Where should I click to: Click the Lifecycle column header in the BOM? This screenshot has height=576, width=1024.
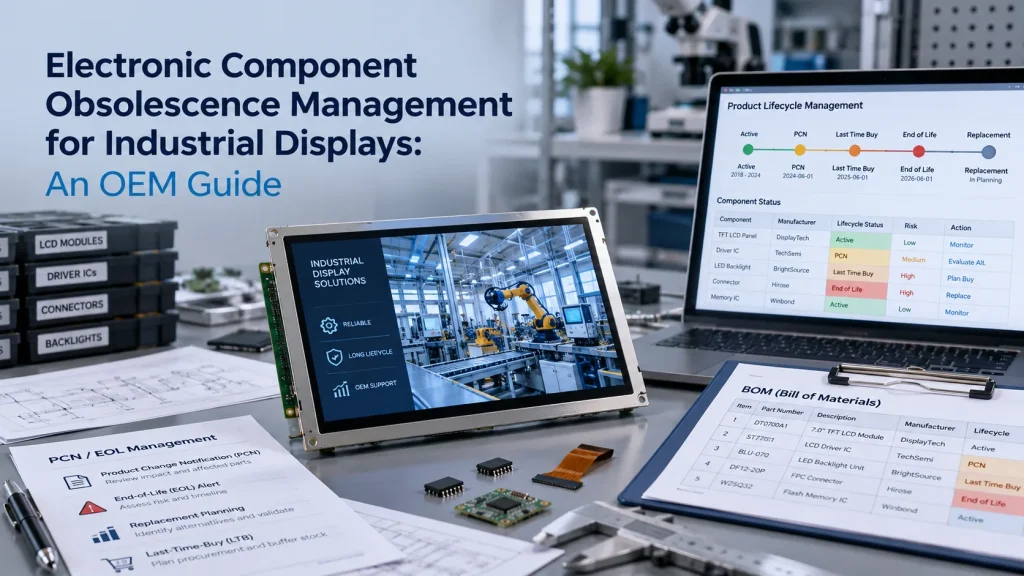(991, 432)
